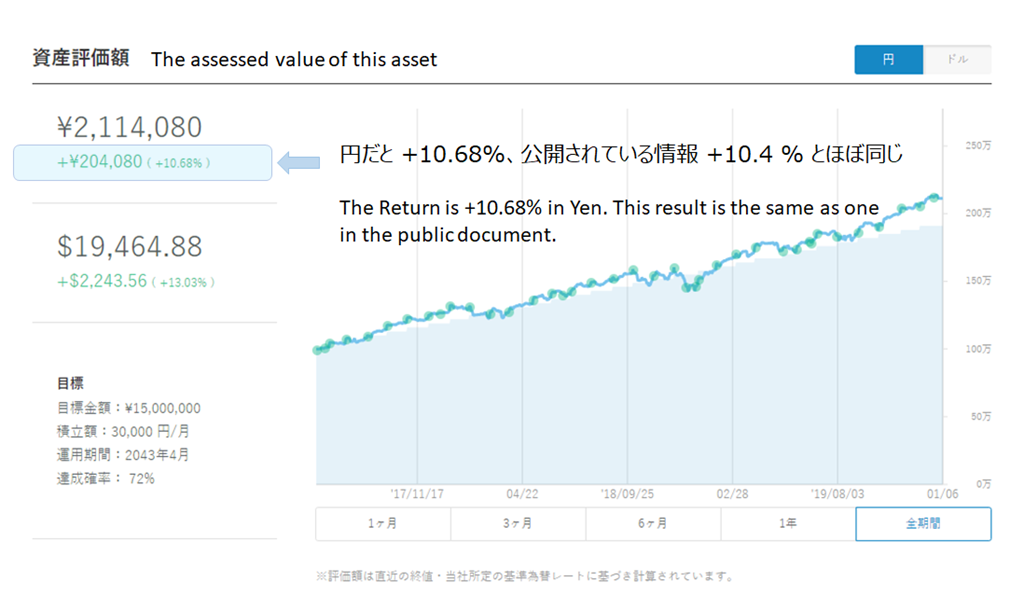
Task: Switch currency display to 円 (Yen)
Action: (x=888, y=59)
